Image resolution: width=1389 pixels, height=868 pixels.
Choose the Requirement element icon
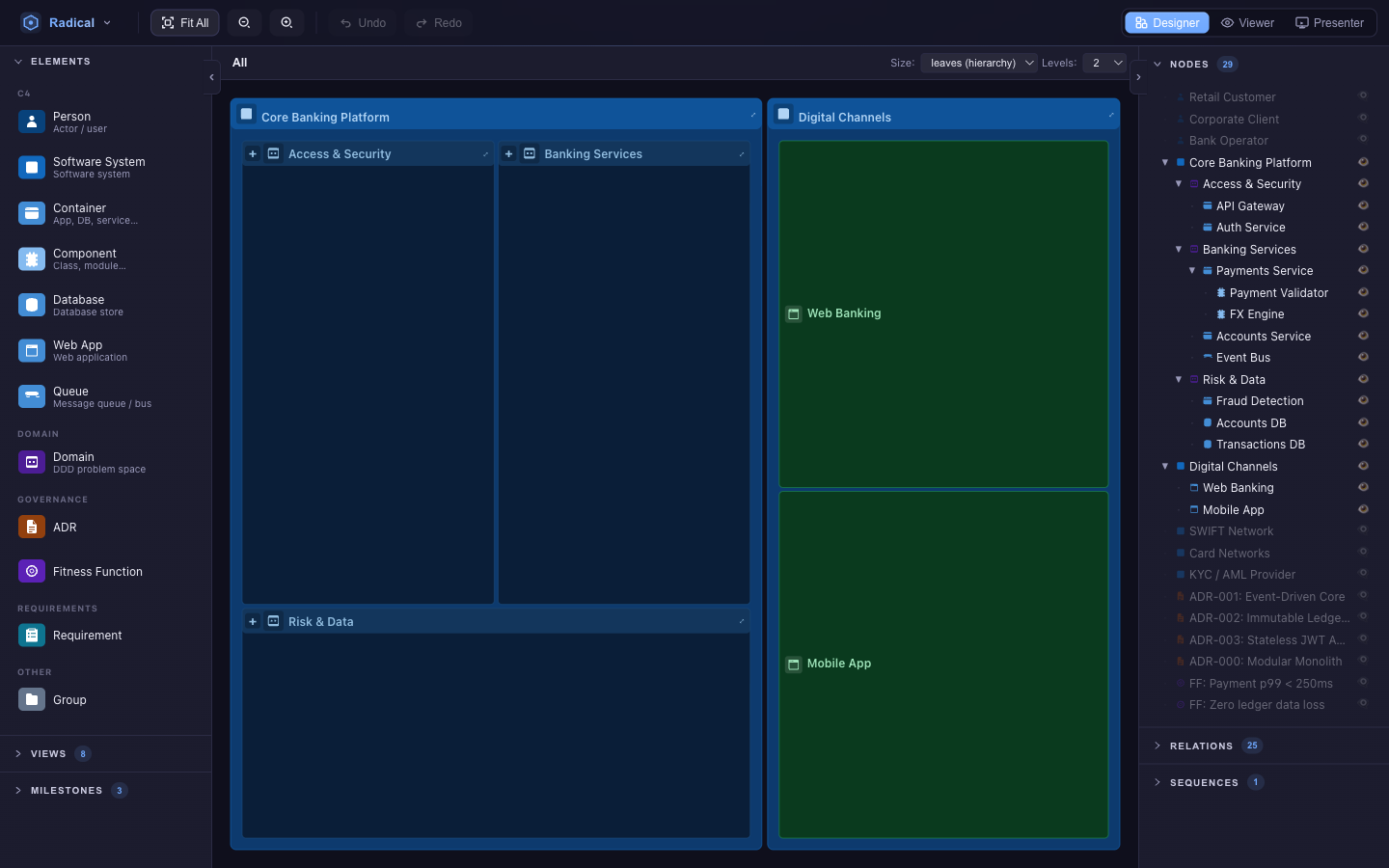point(32,635)
